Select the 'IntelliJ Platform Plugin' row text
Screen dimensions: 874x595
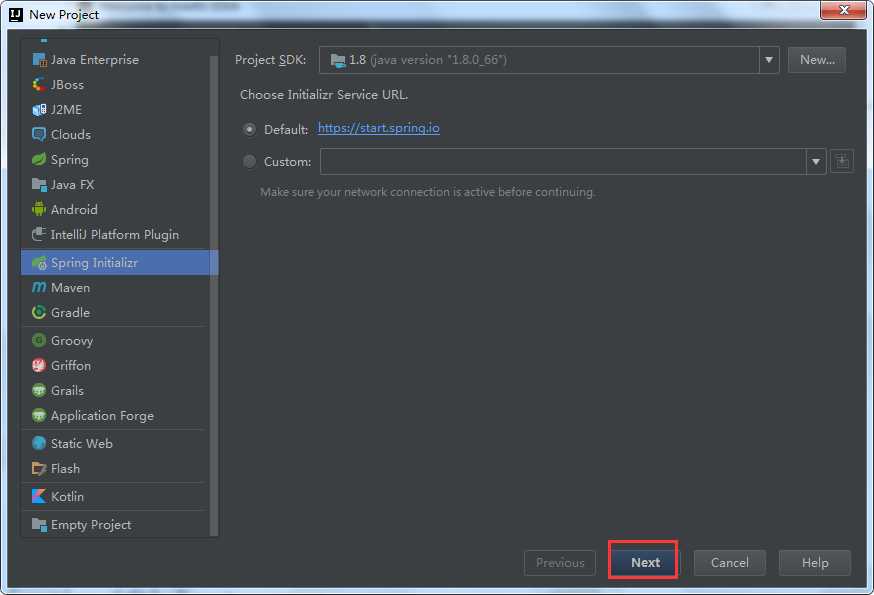pyautogui.click(x=115, y=235)
